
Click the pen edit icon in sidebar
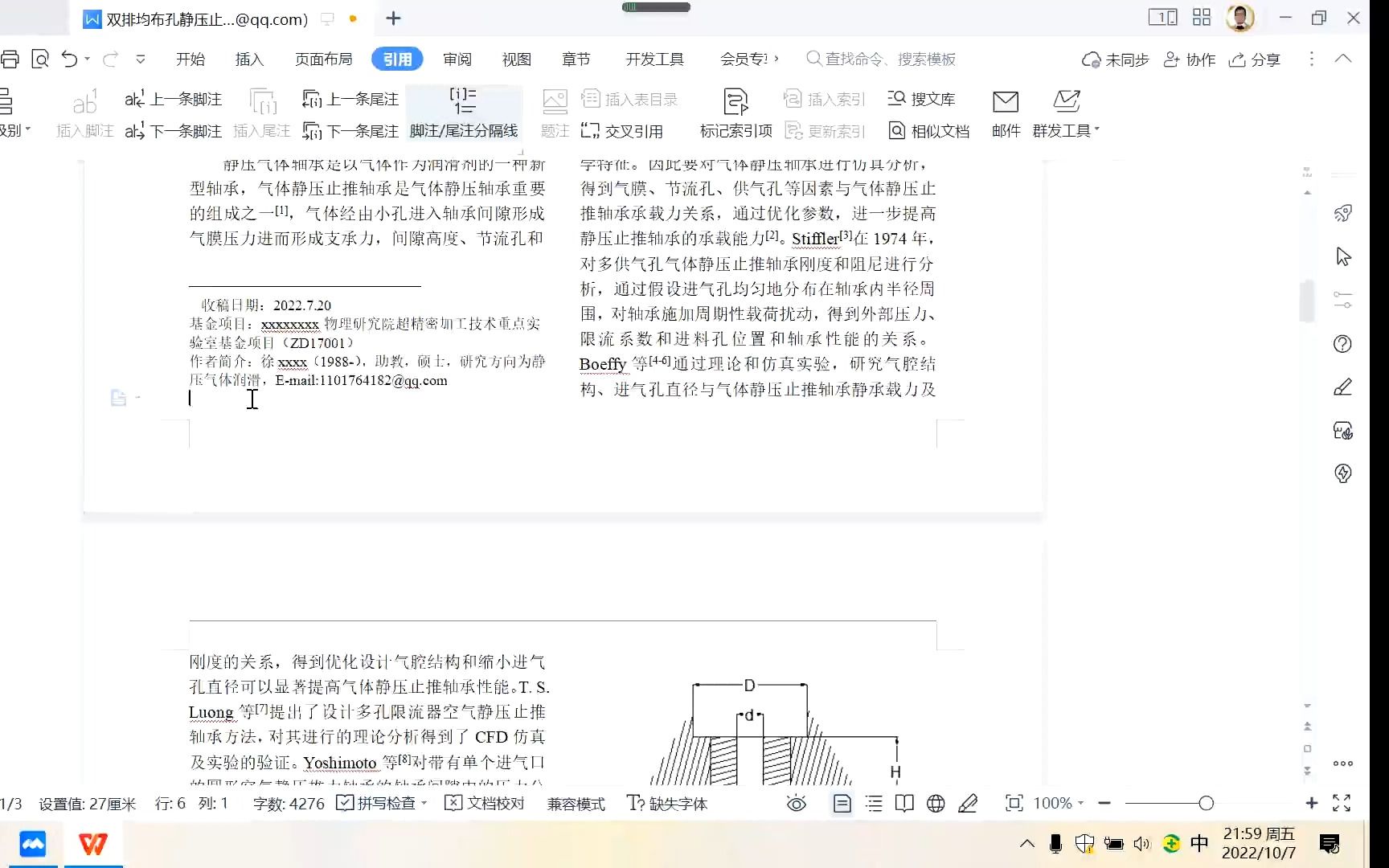click(1342, 387)
